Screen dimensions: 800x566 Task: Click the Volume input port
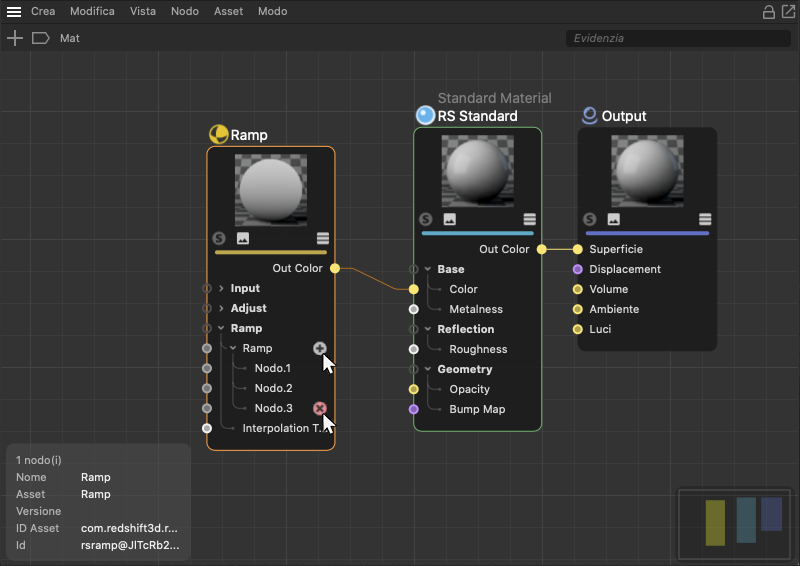pyautogui.click(x=578, y=289)
